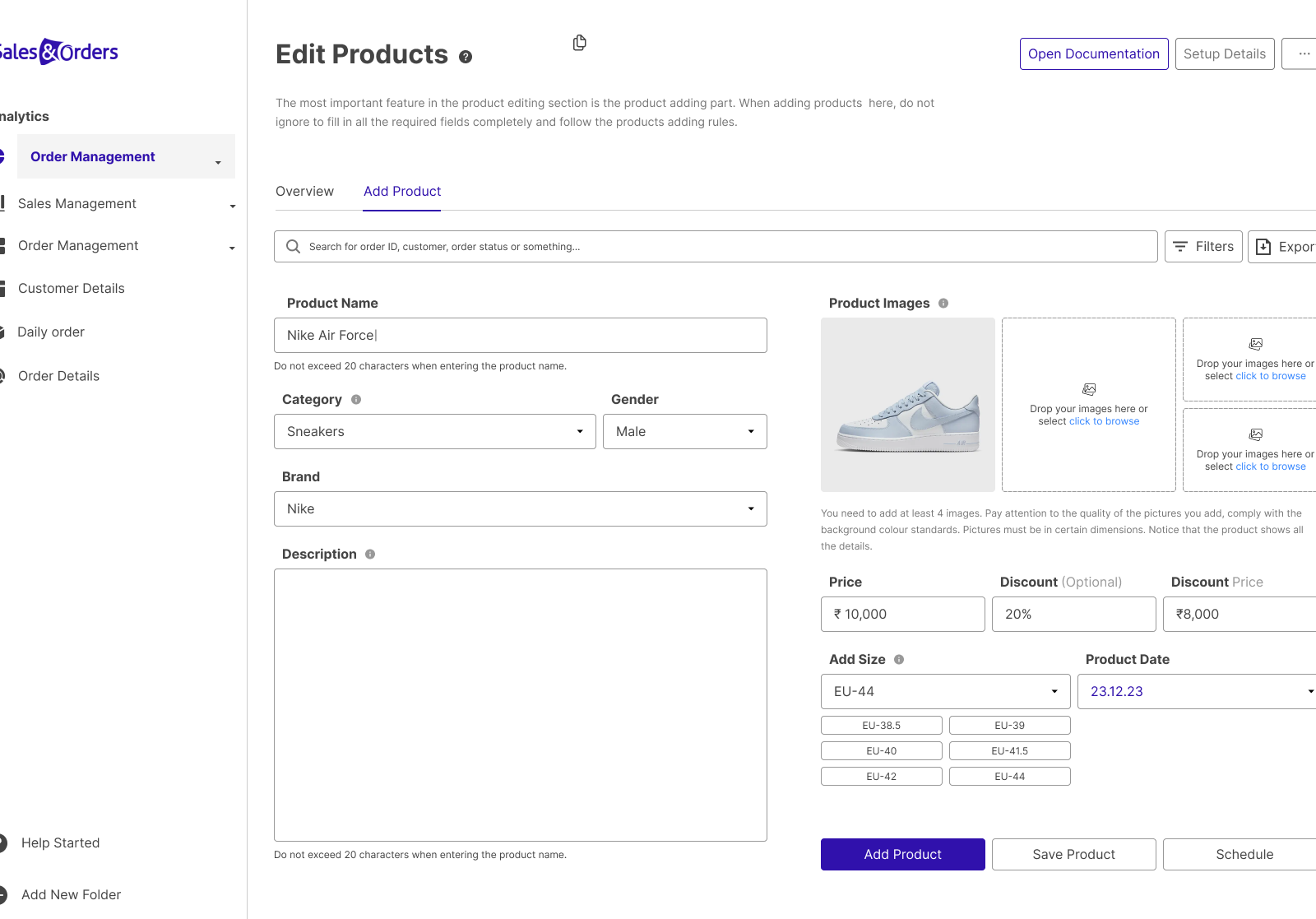
Task: Click the Edit Products help icon
Action: (x=466, y=57)
